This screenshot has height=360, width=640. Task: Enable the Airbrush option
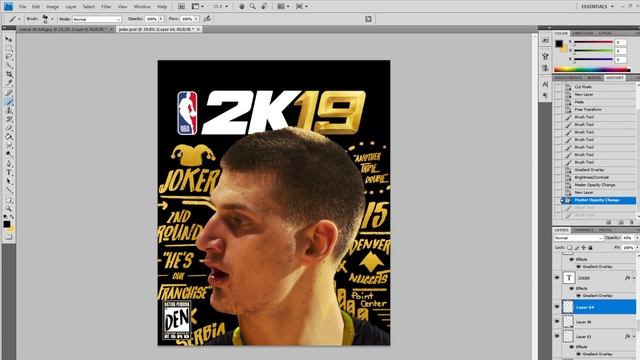coord(207,19)
